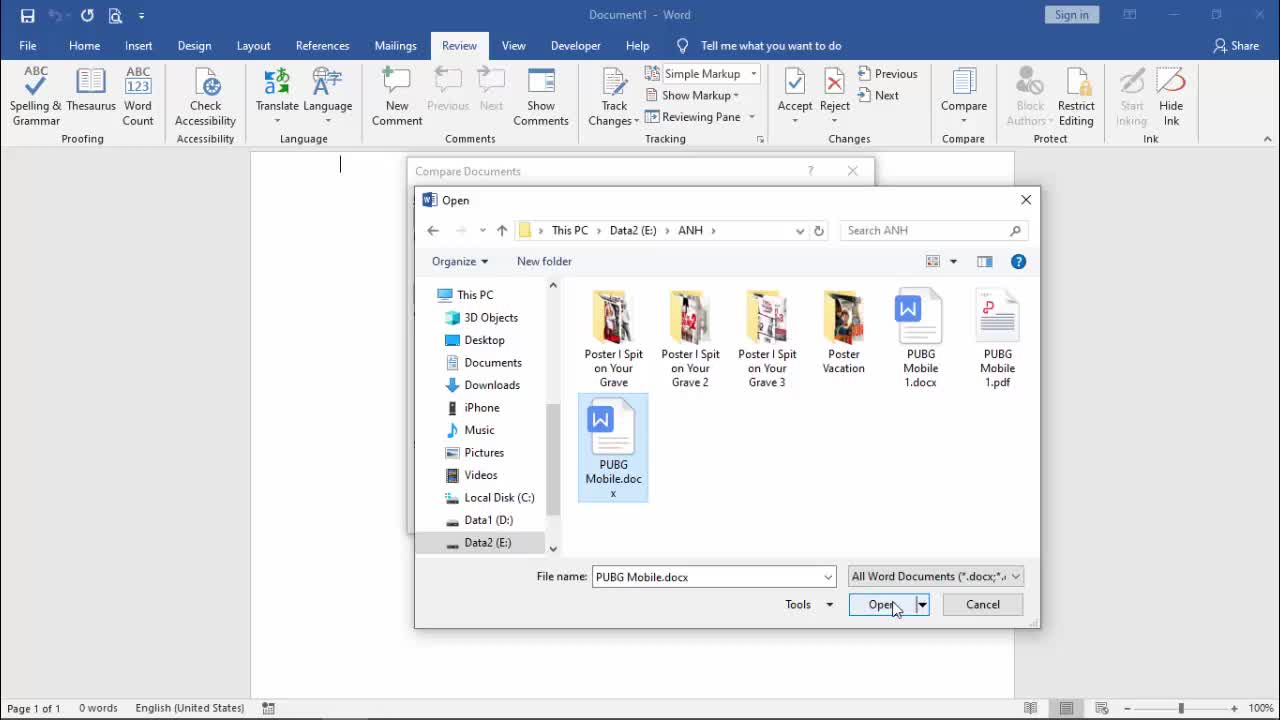The width and height of the screenshot is (1280, 720).
Task: Toggle the preview pane icon
Action: (x=985, y=262)
